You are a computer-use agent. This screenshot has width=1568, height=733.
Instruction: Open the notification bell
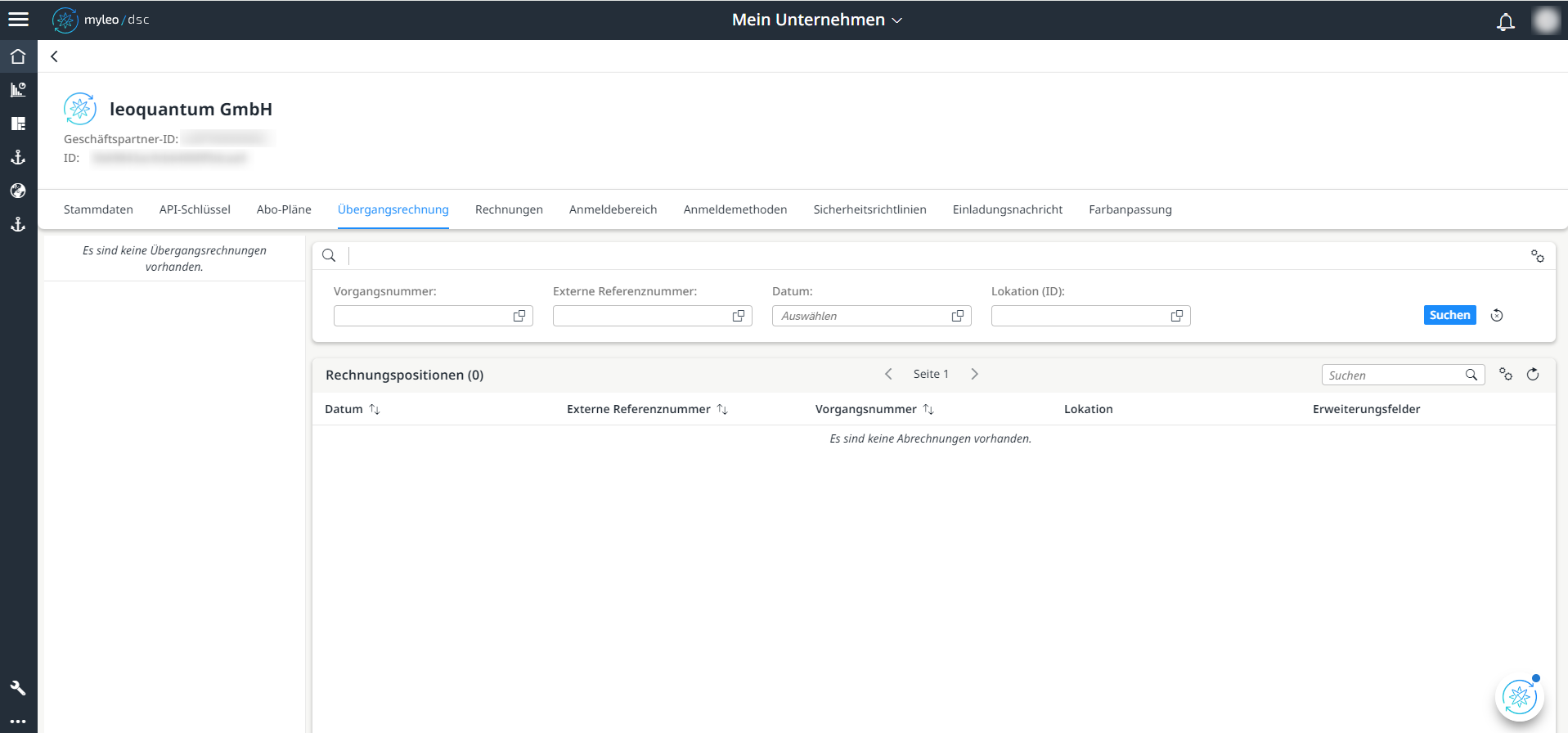click(x=1505, y=21)
